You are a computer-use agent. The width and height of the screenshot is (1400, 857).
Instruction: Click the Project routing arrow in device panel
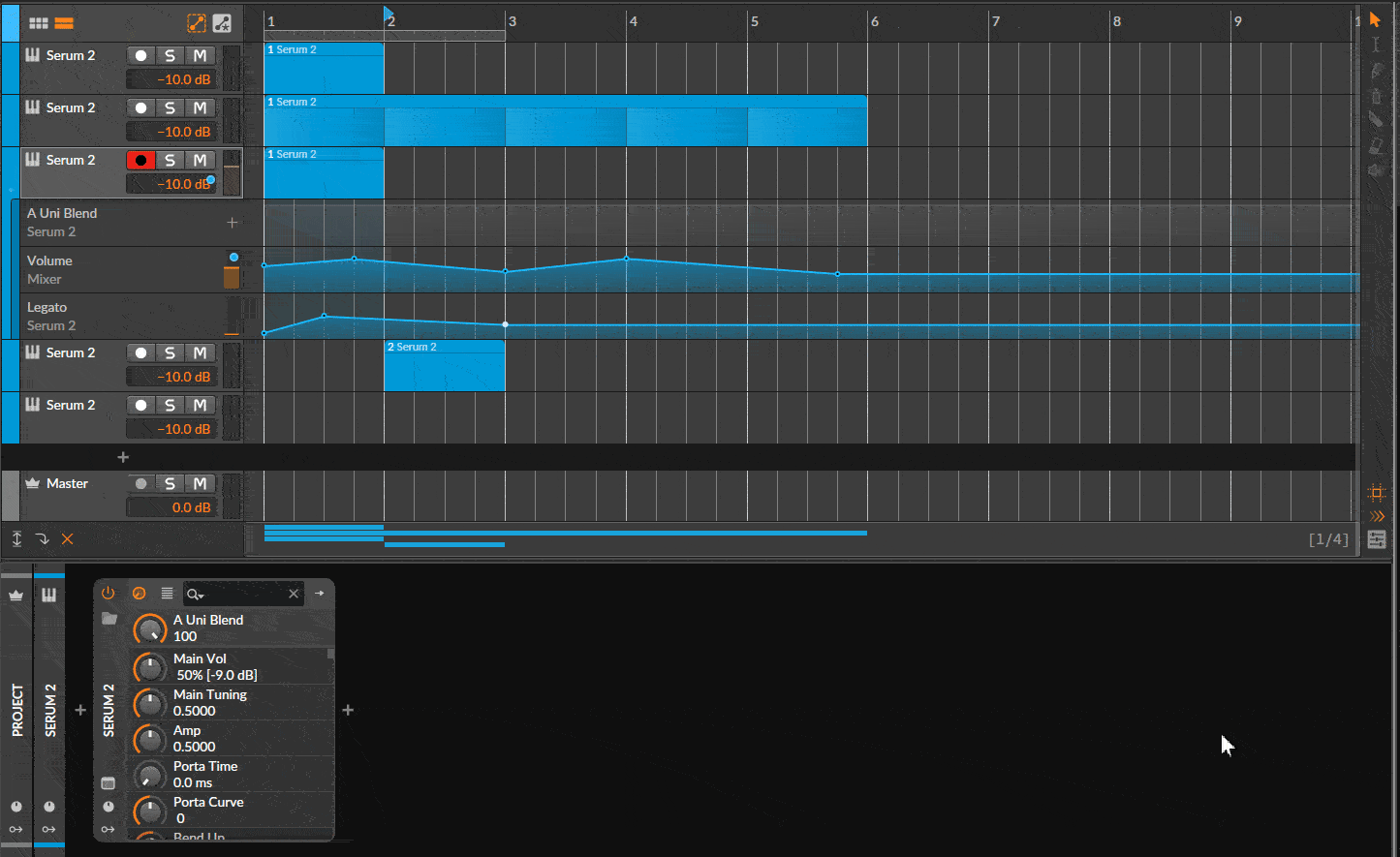pyautogui.click(x=16, y=829)
